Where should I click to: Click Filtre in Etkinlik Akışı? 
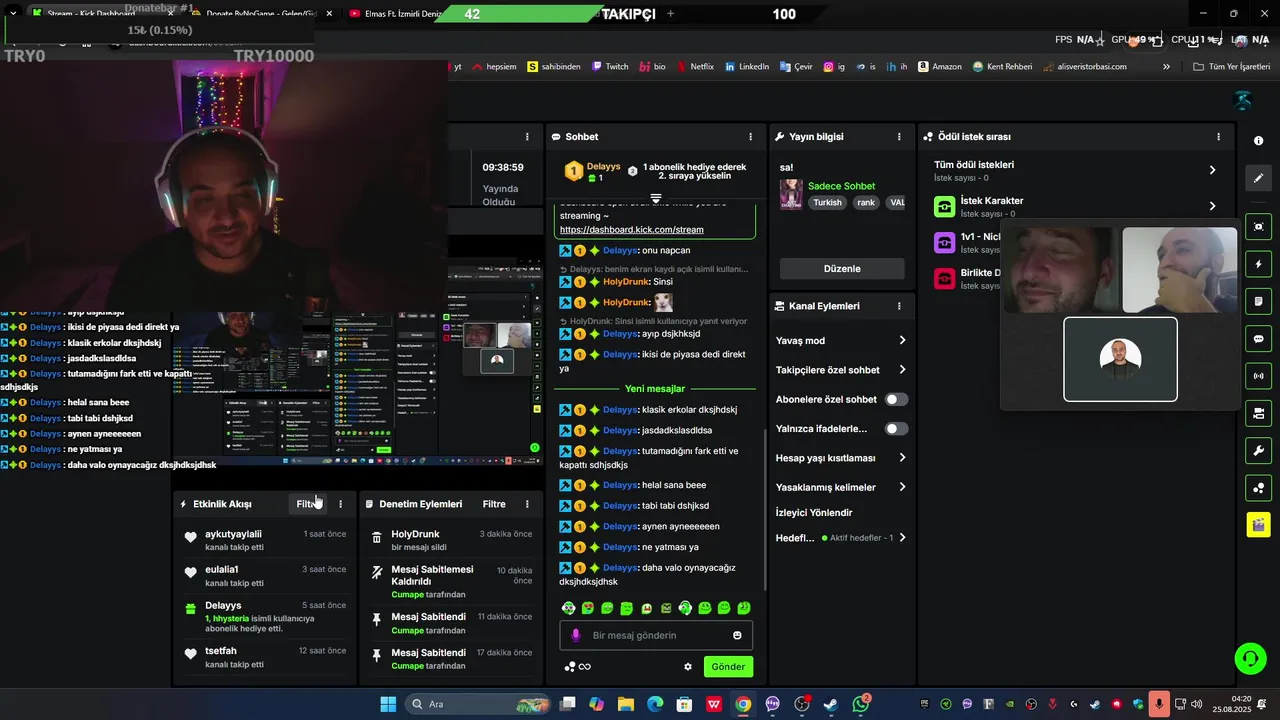point(309,504)
